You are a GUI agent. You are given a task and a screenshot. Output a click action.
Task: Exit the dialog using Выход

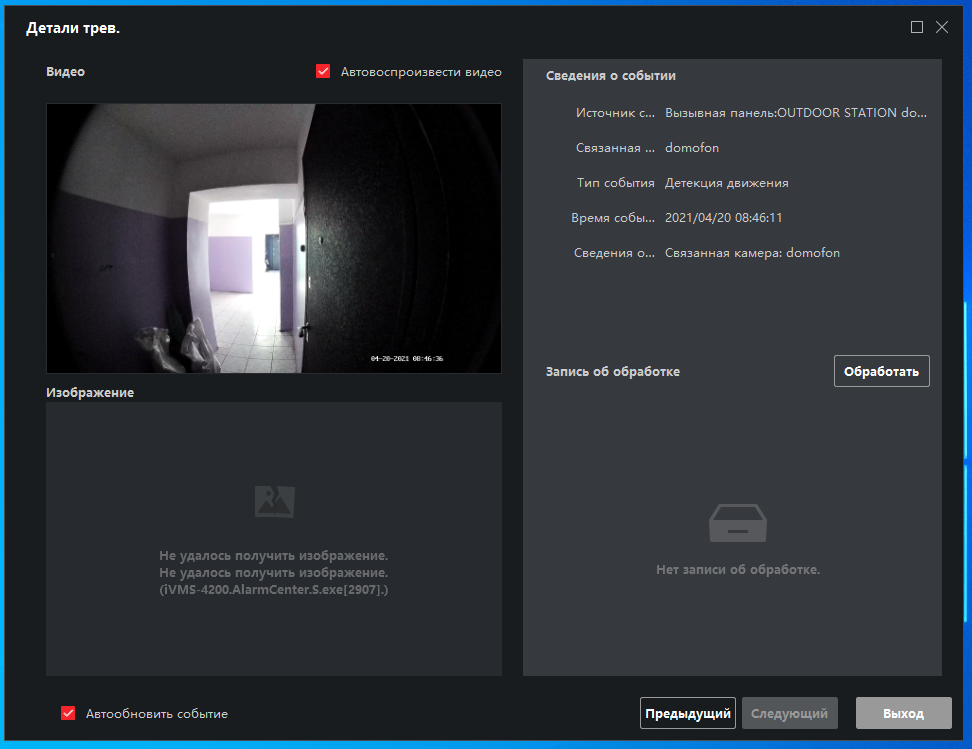[x=903, y=713]
